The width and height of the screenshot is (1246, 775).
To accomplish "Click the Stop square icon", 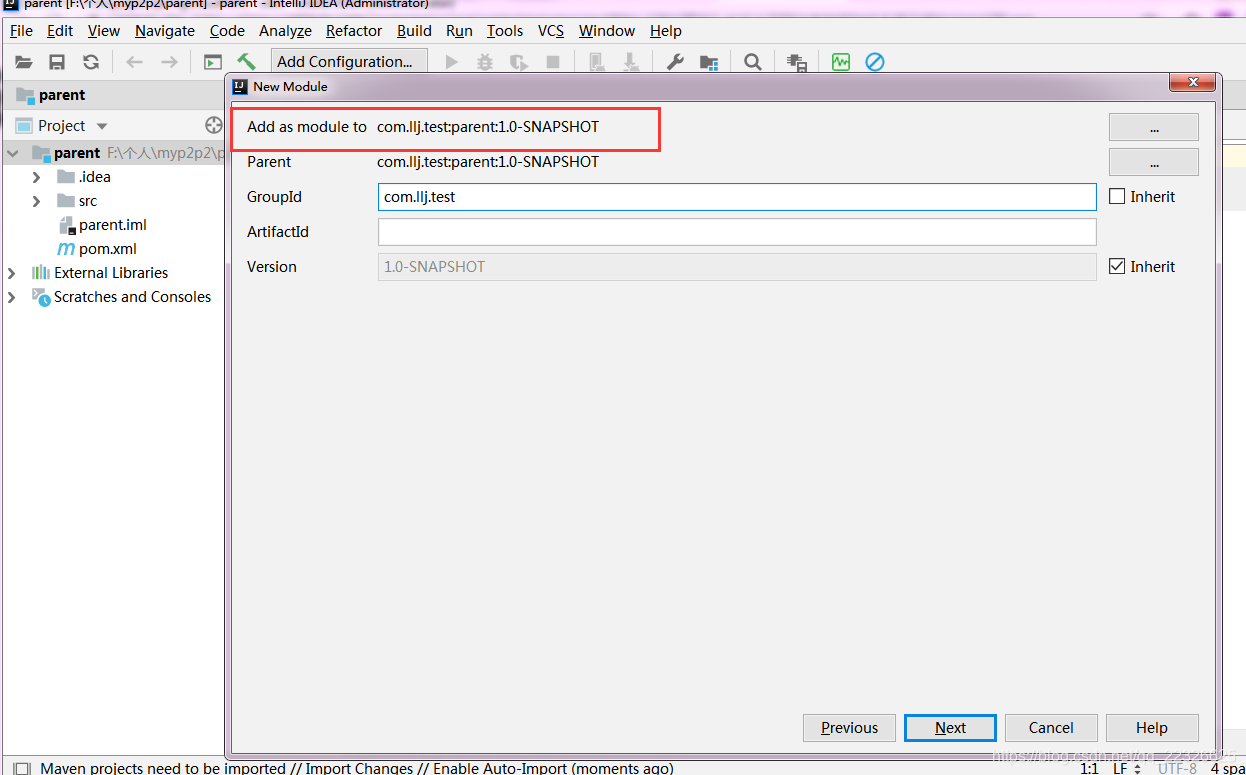I will [x=553, y=62].
